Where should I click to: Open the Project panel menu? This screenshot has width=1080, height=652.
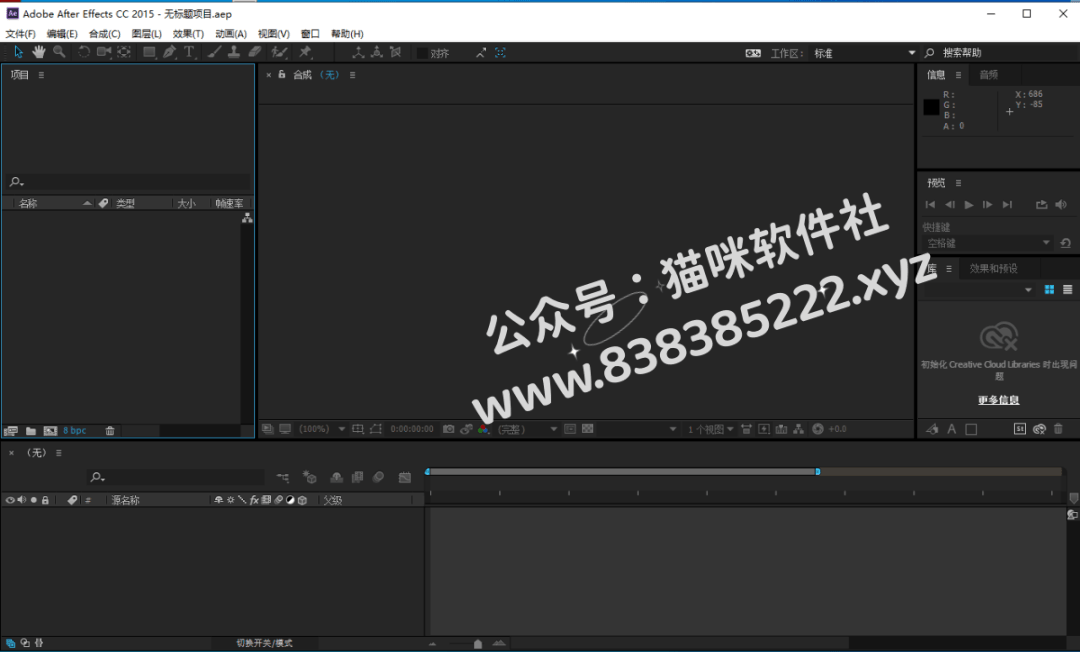(x=41, y=75)
